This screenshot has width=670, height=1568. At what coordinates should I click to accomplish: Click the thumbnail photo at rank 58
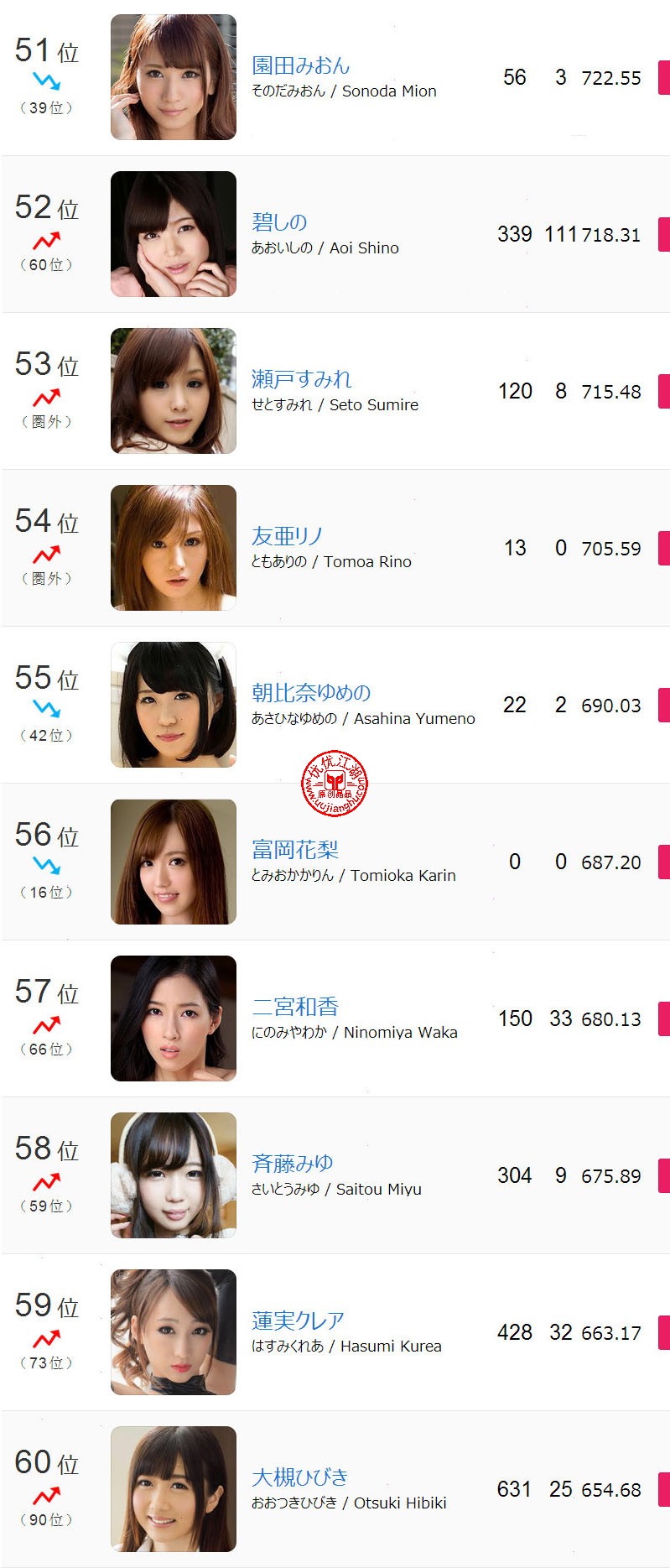174,1175
